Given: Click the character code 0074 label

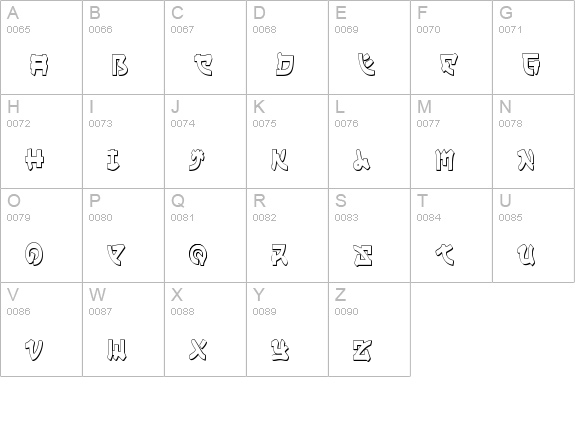Looking at the screenshot, I should (x=183, y=124).
